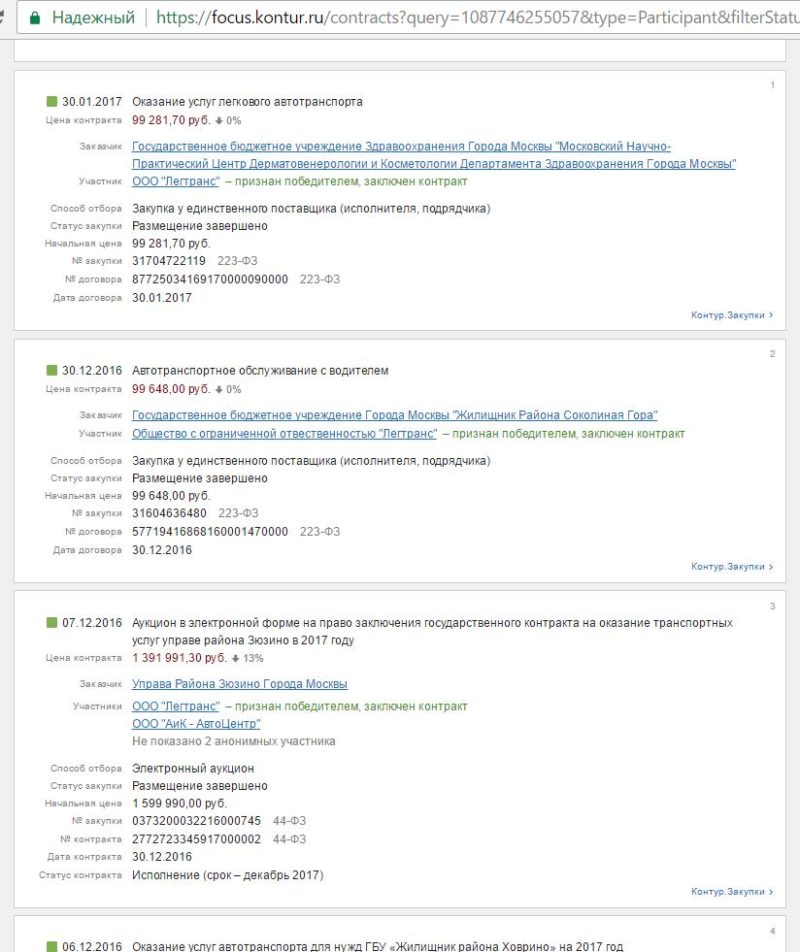Click the green padlock icon in address bar
The width and height of the screenshot is (800, 952).
35,18
